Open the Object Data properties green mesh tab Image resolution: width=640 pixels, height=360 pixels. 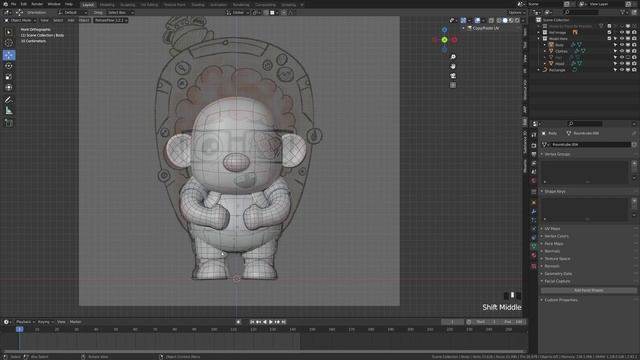[x=533, y=246]
